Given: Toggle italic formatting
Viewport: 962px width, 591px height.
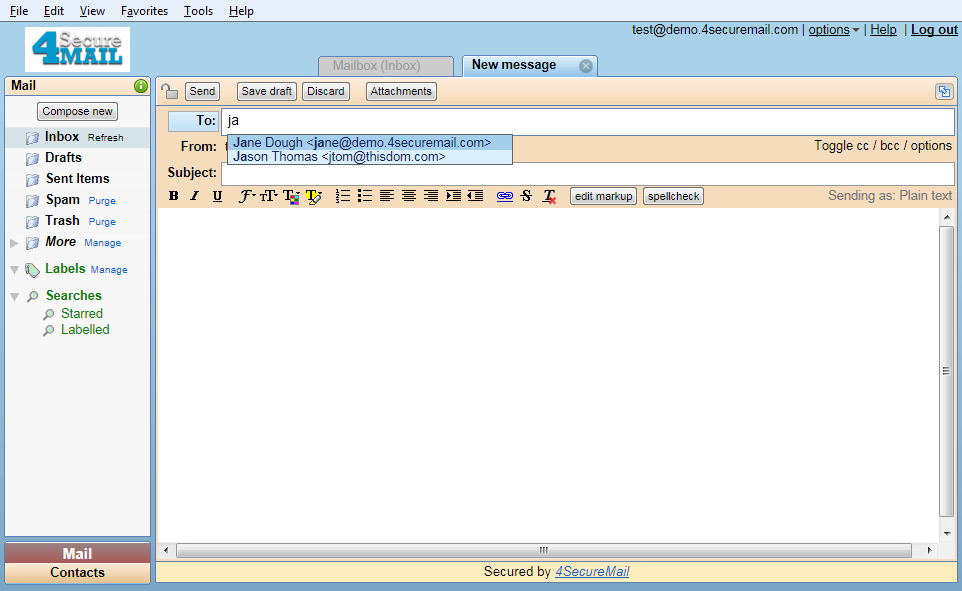Looking at the screenshot, I should tap(195, 196).
